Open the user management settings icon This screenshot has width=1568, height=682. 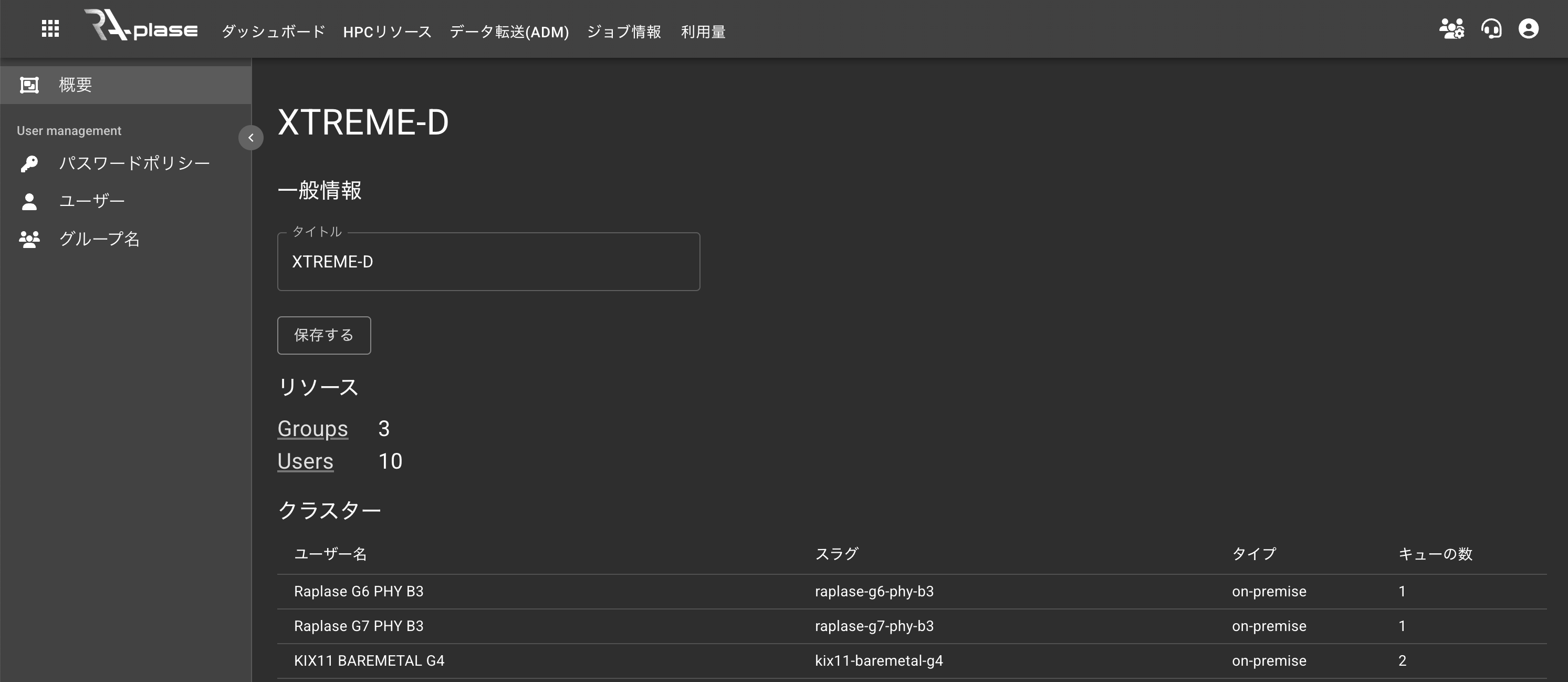coord(1452,28)
